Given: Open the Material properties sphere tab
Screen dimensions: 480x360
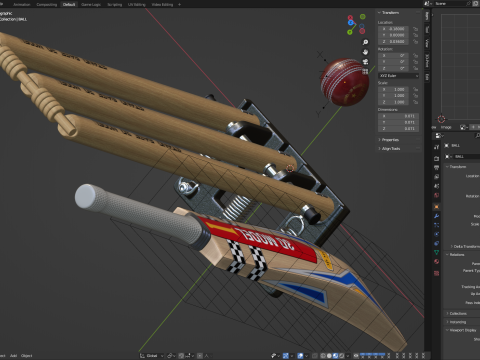Looking at the screenshot, I should (436, 262).
